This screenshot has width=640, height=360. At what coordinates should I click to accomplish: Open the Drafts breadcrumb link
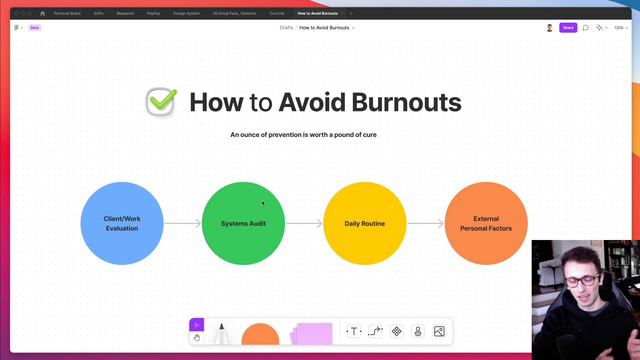(x=286, y=28)
